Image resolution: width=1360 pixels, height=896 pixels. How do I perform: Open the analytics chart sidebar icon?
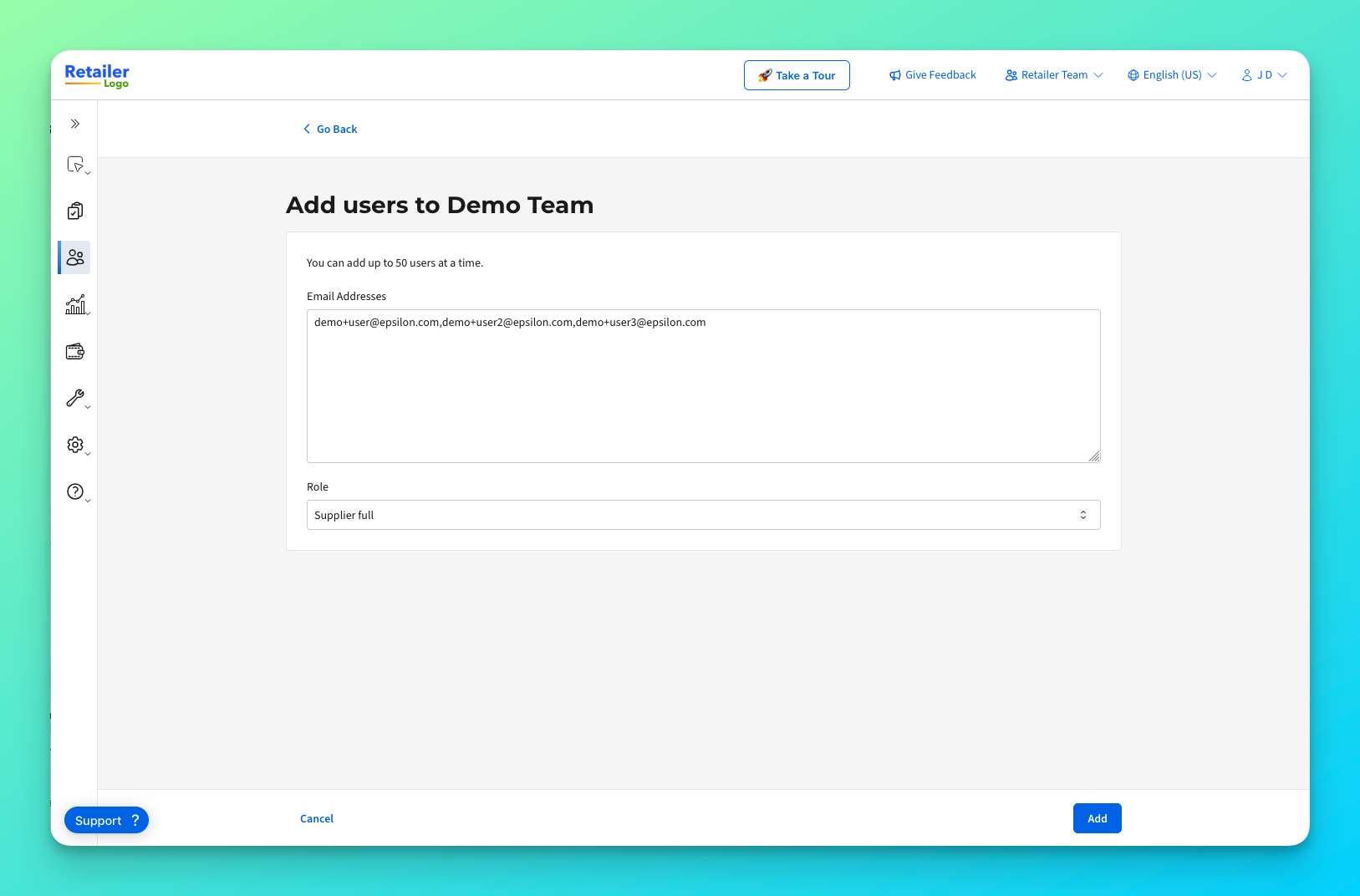(x=77, y=305)
